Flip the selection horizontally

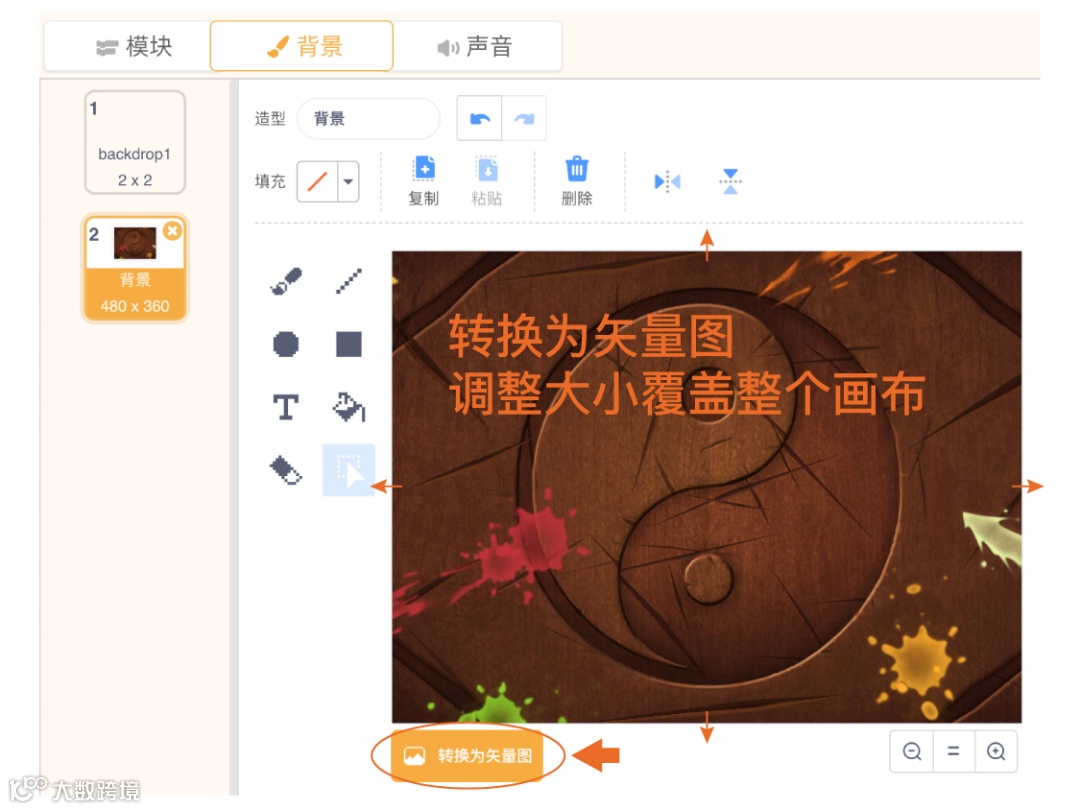[x=667, y=182]
